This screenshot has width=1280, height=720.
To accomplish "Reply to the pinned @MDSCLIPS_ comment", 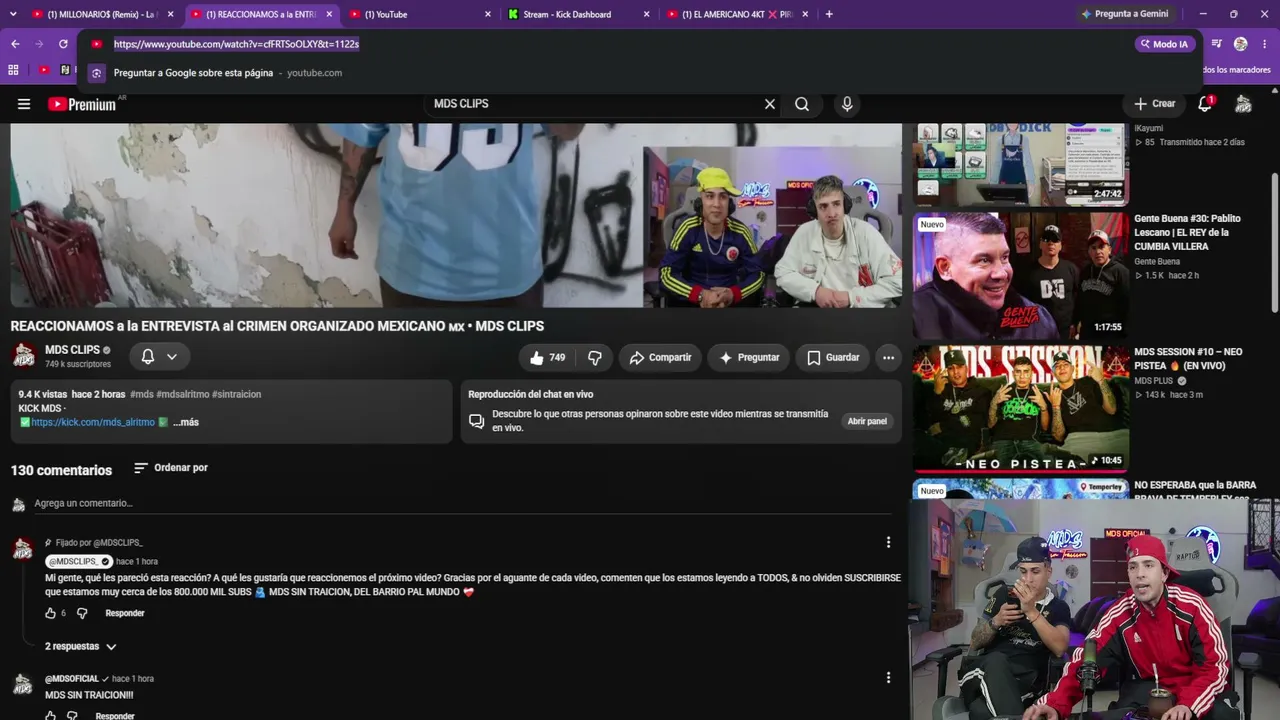I will click(x=125, y=613).
